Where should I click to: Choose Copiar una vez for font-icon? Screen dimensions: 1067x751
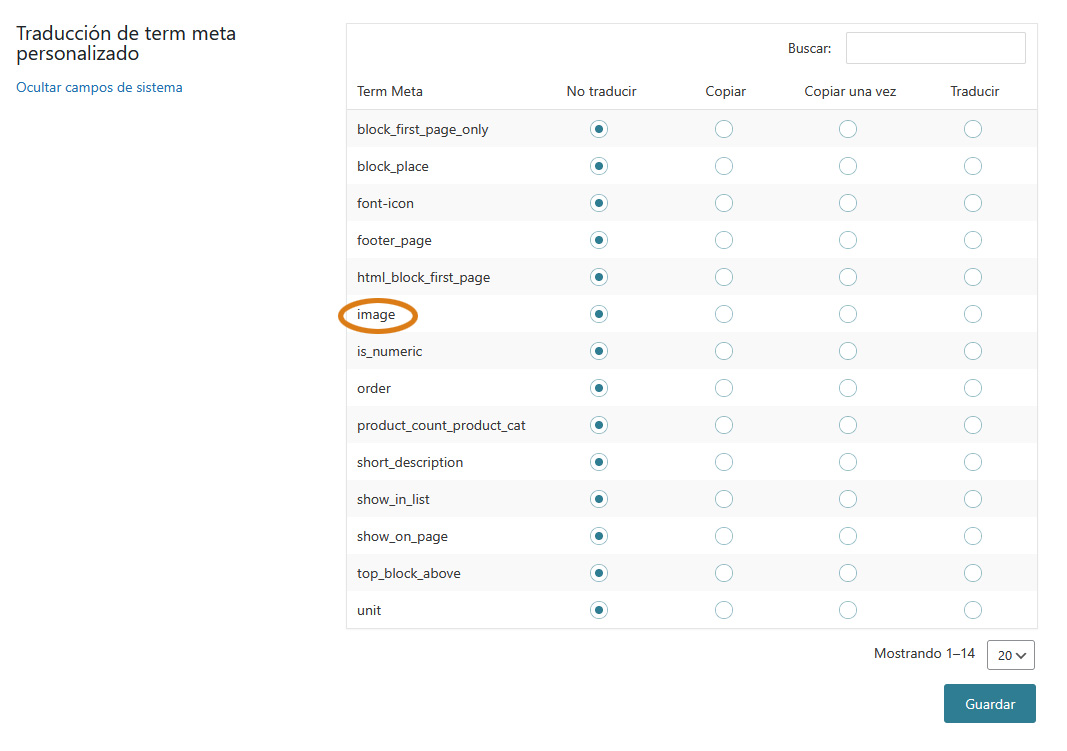[848, 203]
